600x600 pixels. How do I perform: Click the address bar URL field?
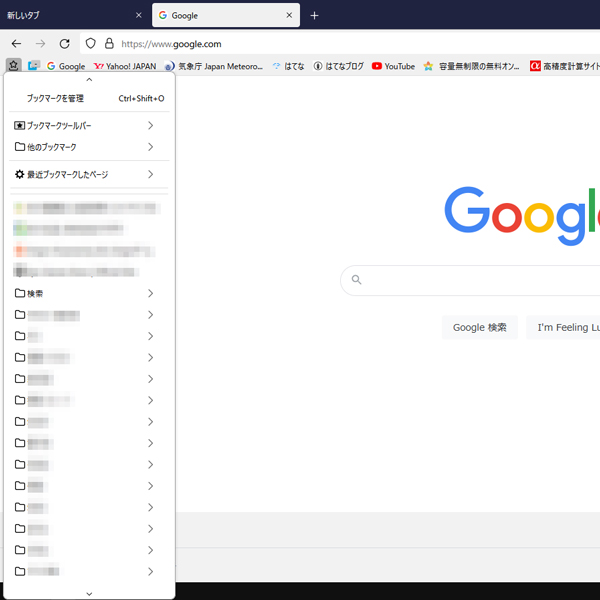pyautogui.click(x=340, y=44)
